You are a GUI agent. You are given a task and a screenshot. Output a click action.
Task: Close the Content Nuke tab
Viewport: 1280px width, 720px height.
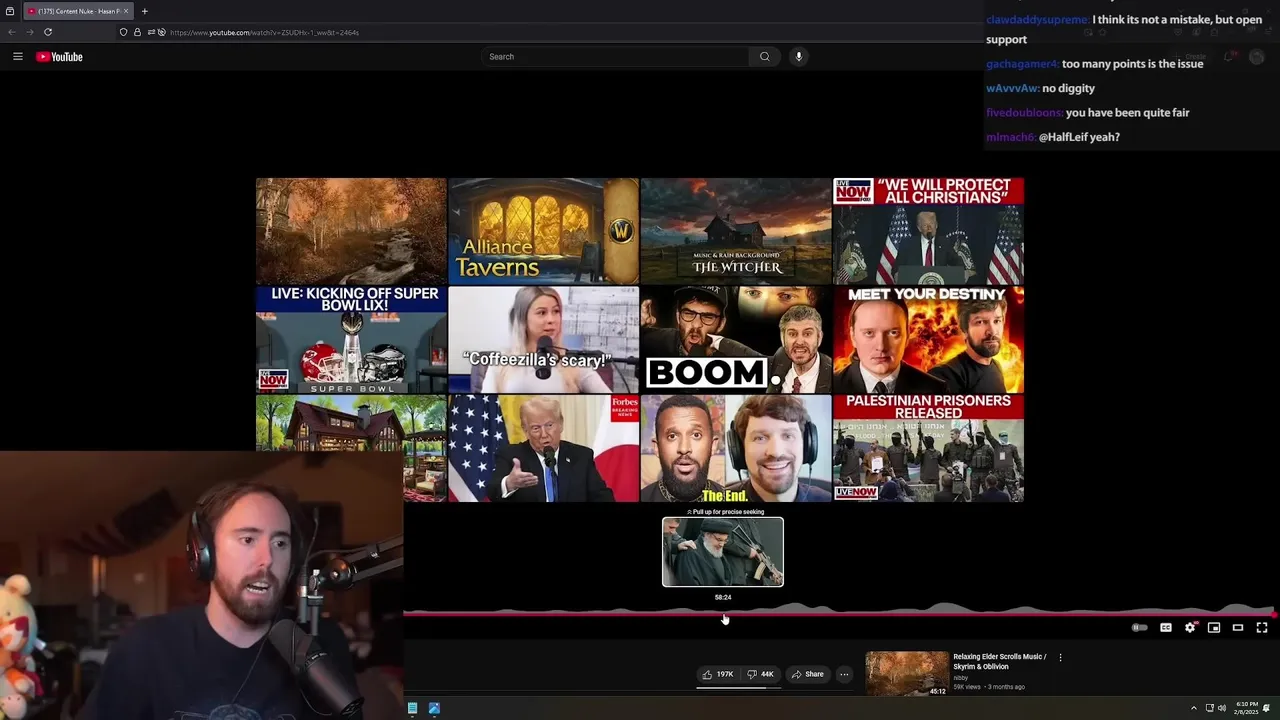126,11
